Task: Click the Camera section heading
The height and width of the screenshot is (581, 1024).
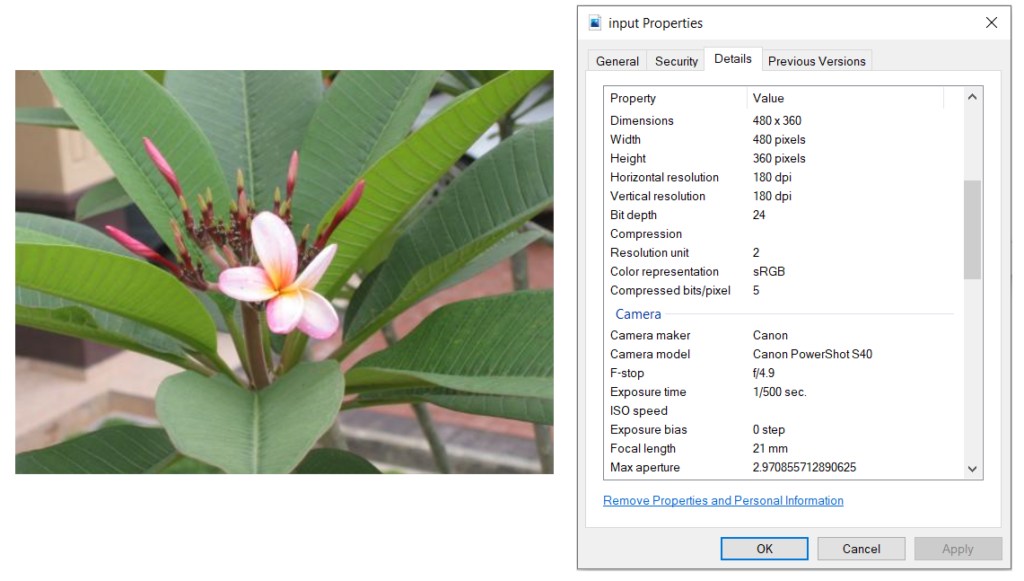Action: [638, 315]
